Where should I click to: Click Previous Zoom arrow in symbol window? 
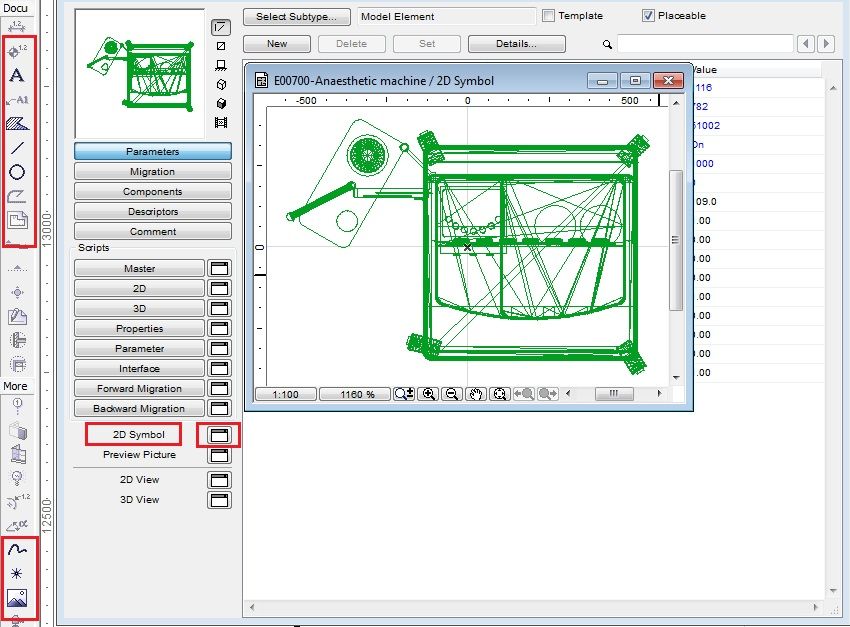tap(522, 393)
